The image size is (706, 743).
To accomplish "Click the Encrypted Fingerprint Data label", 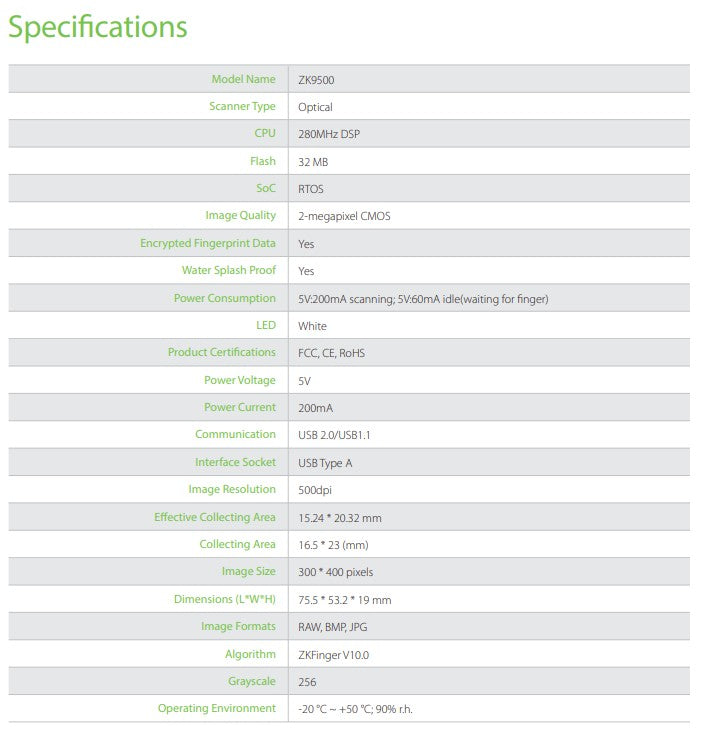I will pyautogui.click(x=208, y=243).
